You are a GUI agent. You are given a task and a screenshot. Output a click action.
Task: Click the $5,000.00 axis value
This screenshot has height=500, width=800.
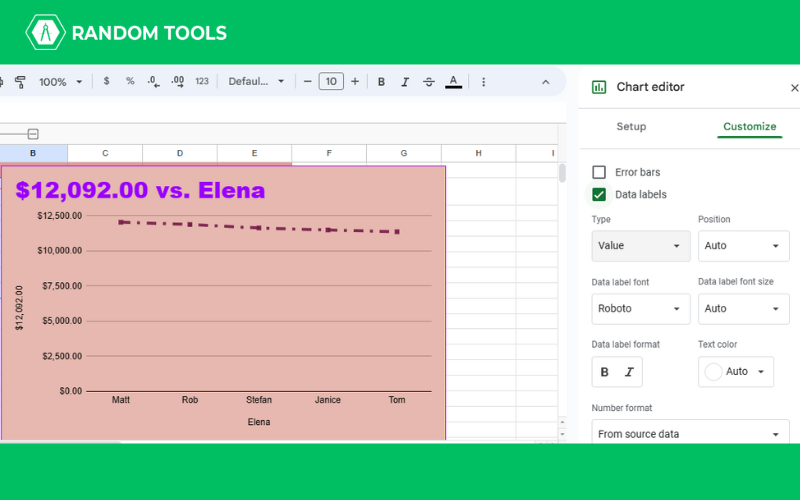point(62,321)
